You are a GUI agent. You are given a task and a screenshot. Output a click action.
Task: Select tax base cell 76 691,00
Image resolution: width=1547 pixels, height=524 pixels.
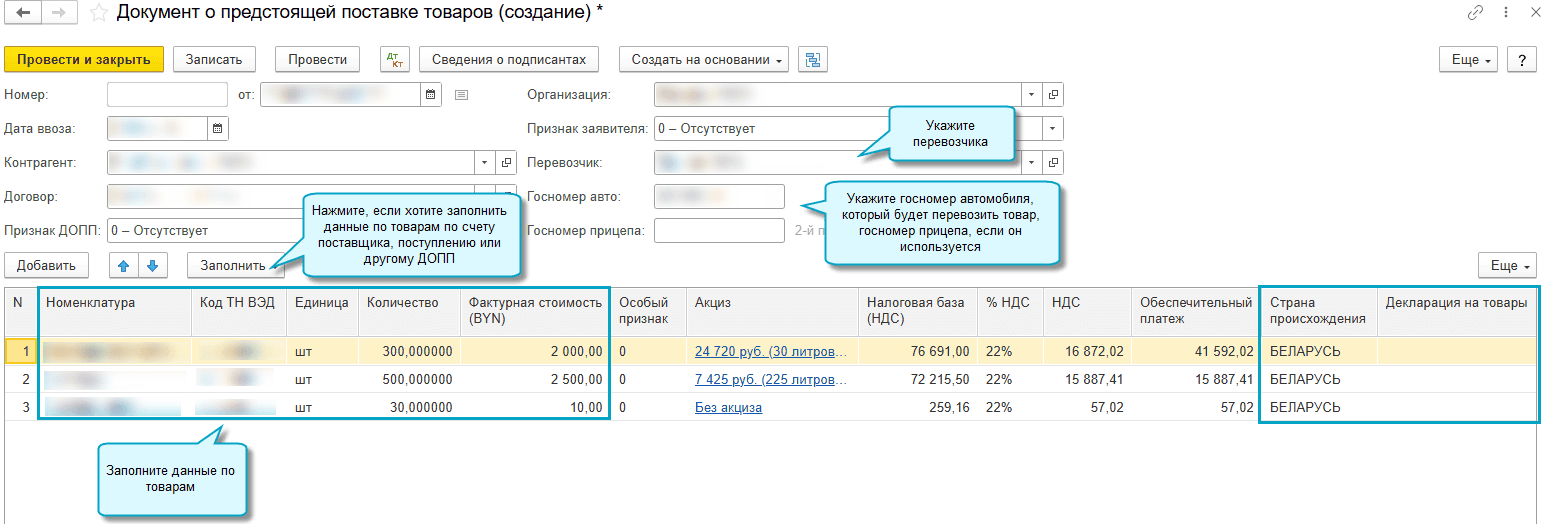pos(918,351)
